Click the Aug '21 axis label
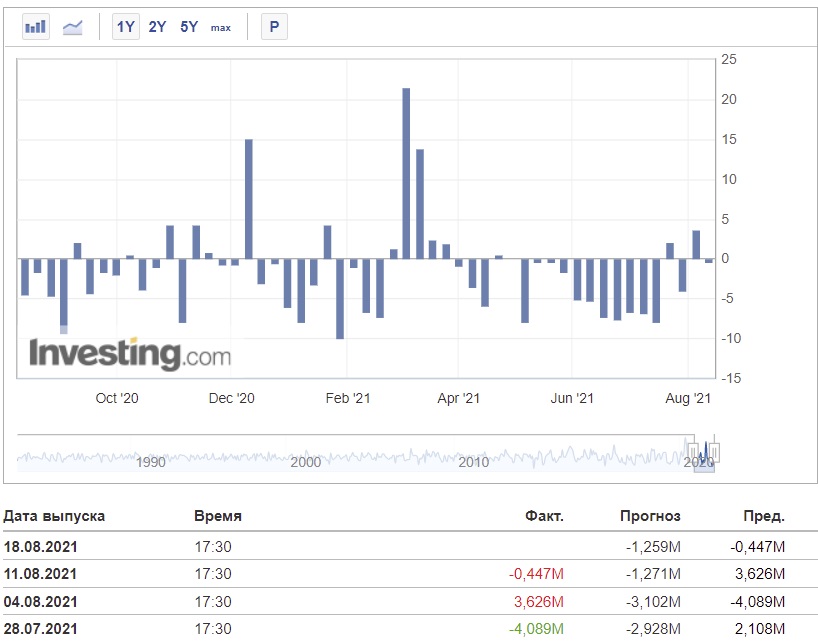 [x=688, y=398]
